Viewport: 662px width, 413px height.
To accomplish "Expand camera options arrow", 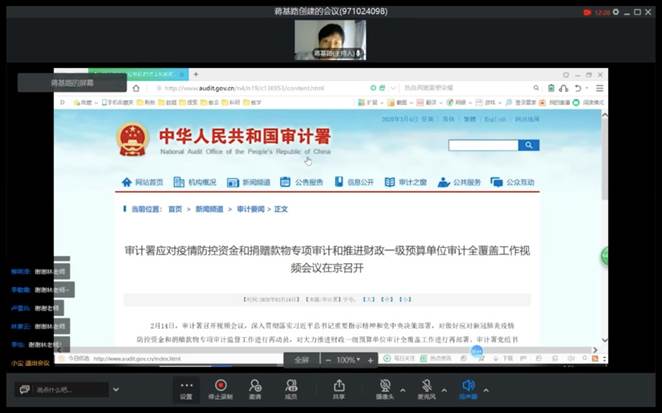I will (404, 384).
